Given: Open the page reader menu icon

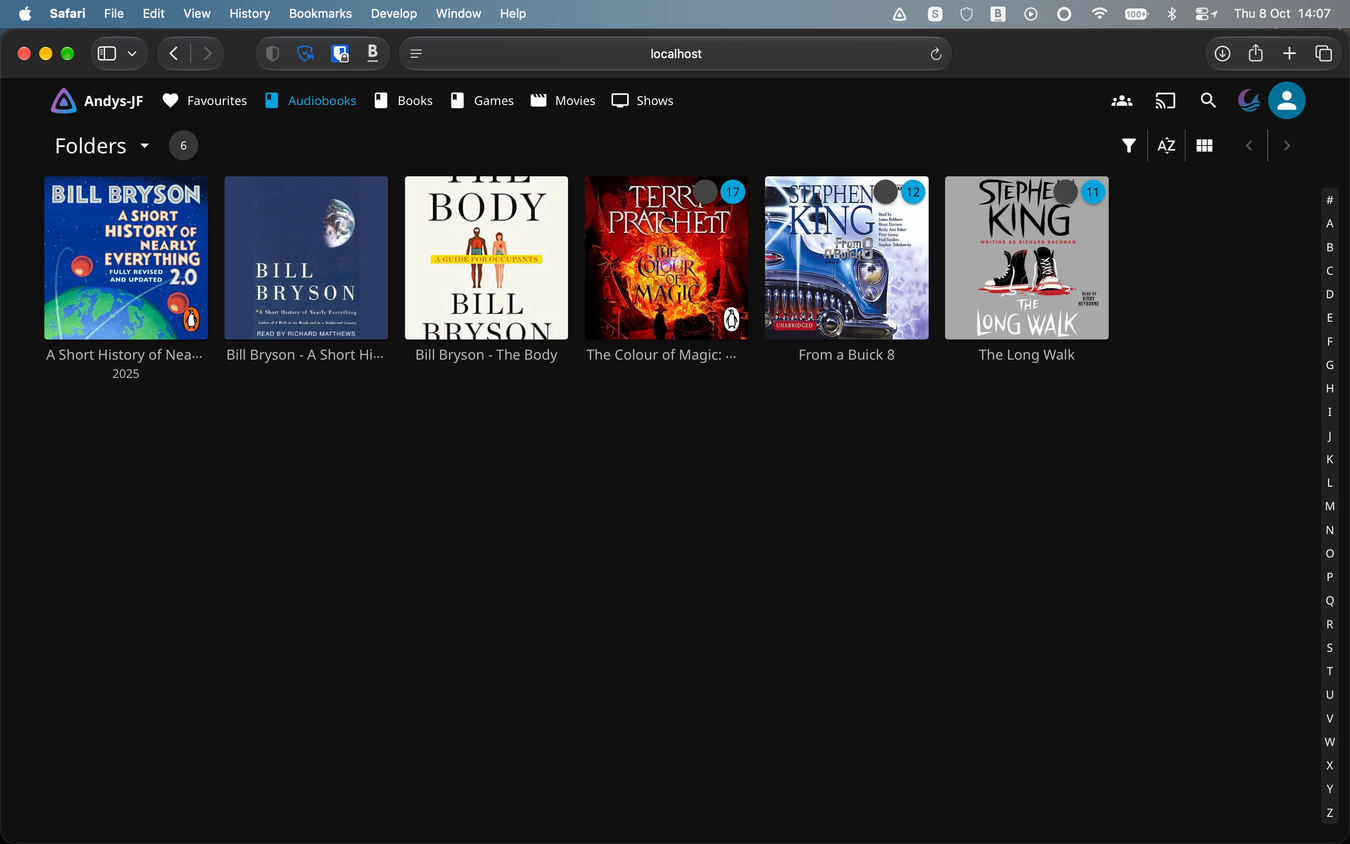Looking at the screenshot, I should coord(416,54).
